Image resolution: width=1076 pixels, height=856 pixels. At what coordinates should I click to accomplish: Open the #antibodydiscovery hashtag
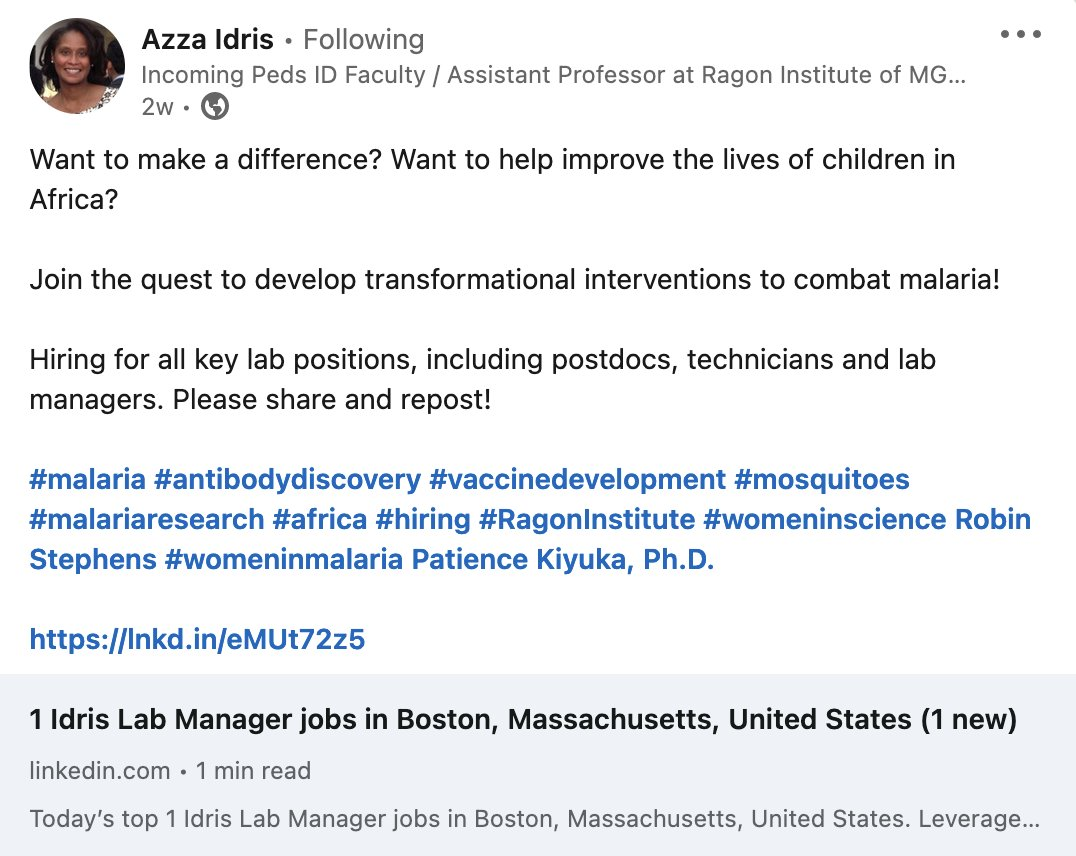(x=287, y=480)
